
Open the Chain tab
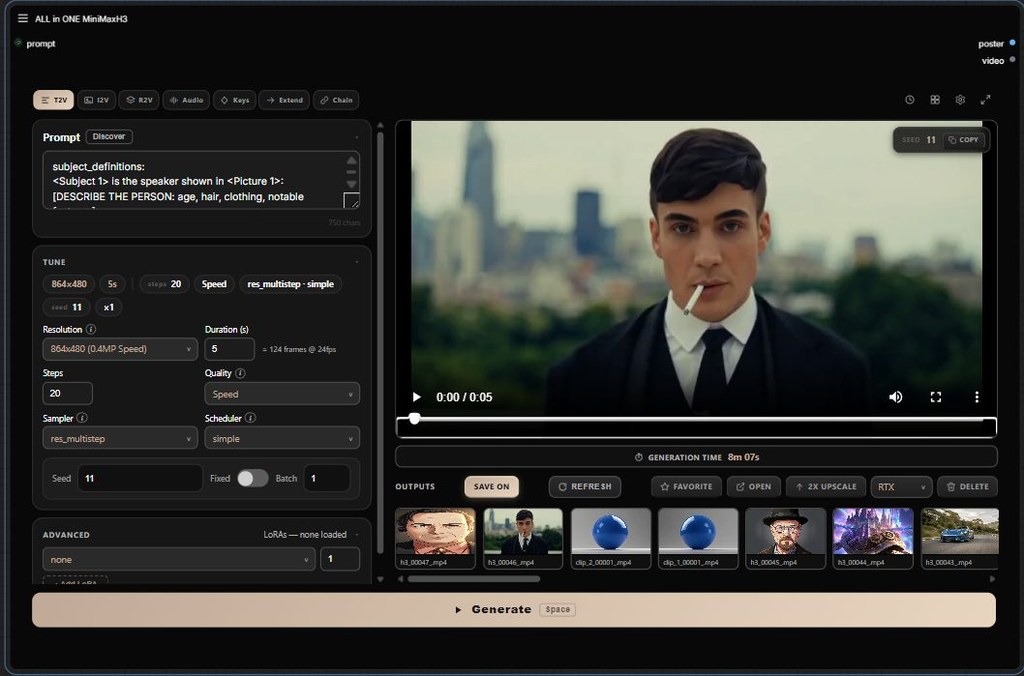click(336, 100)
